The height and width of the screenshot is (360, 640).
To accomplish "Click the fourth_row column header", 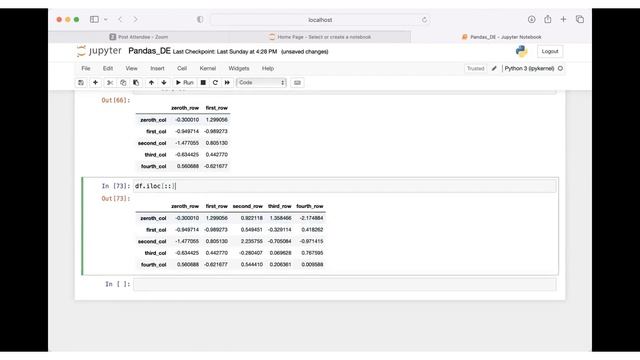I will coord(310,206).
